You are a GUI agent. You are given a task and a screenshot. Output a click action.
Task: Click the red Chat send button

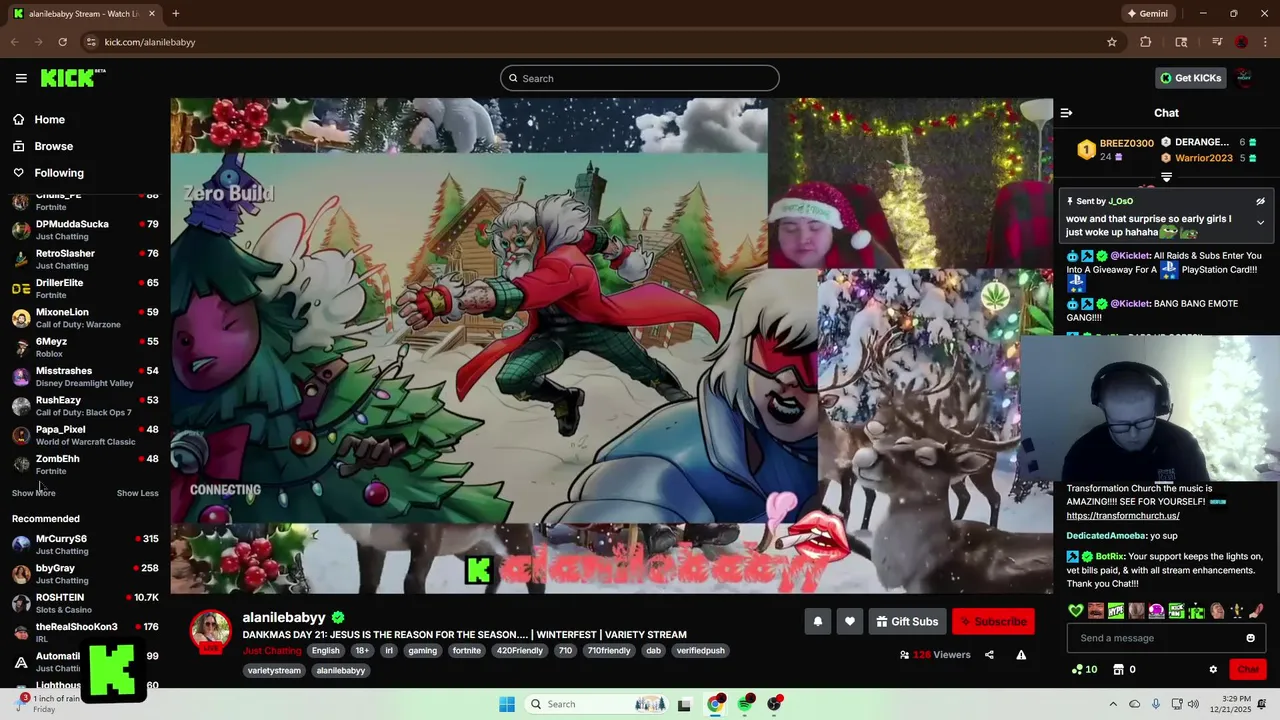coord(1248,670)
